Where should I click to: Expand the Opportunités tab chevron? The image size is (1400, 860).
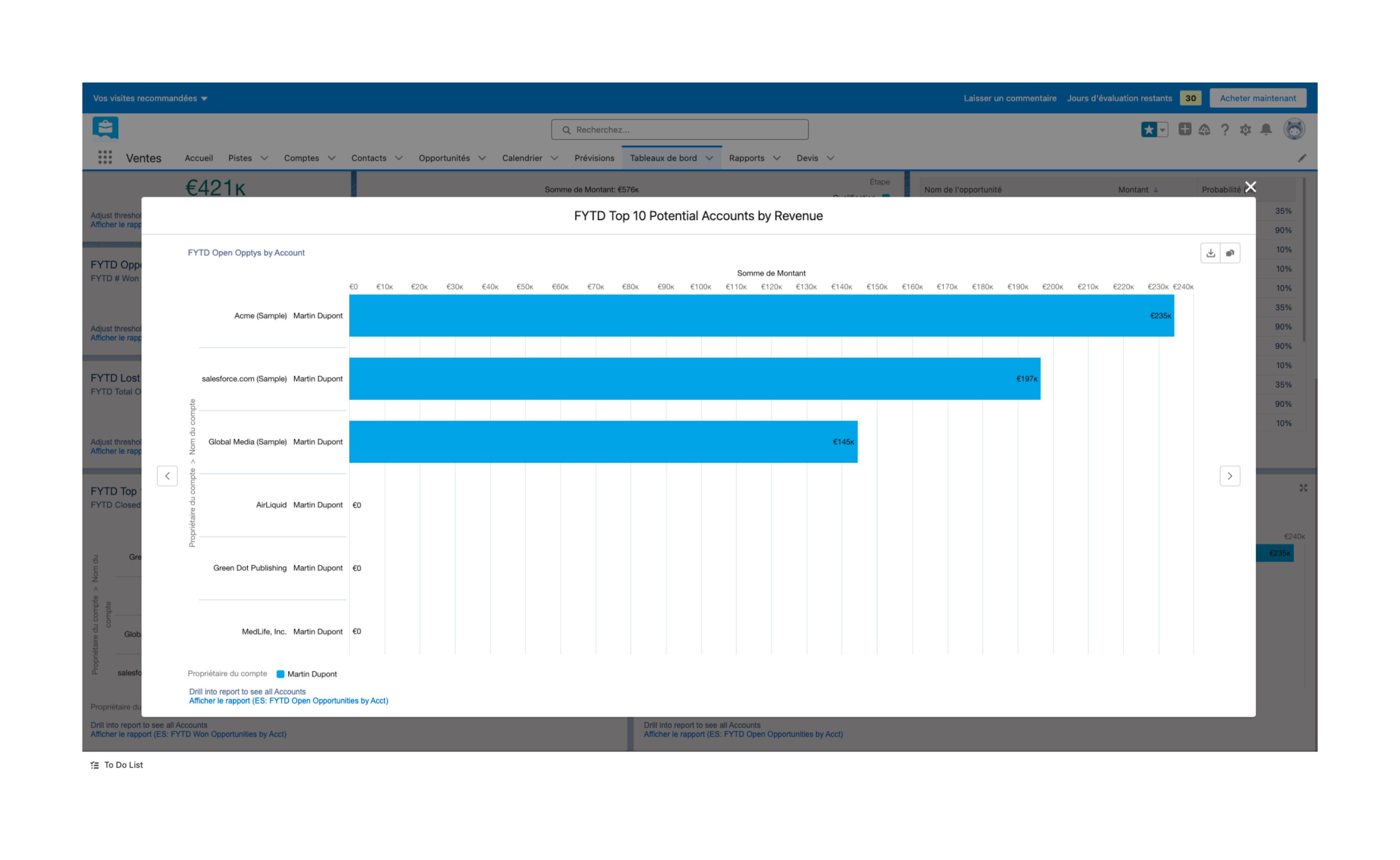pyautogui.click(x=482, y=158)
